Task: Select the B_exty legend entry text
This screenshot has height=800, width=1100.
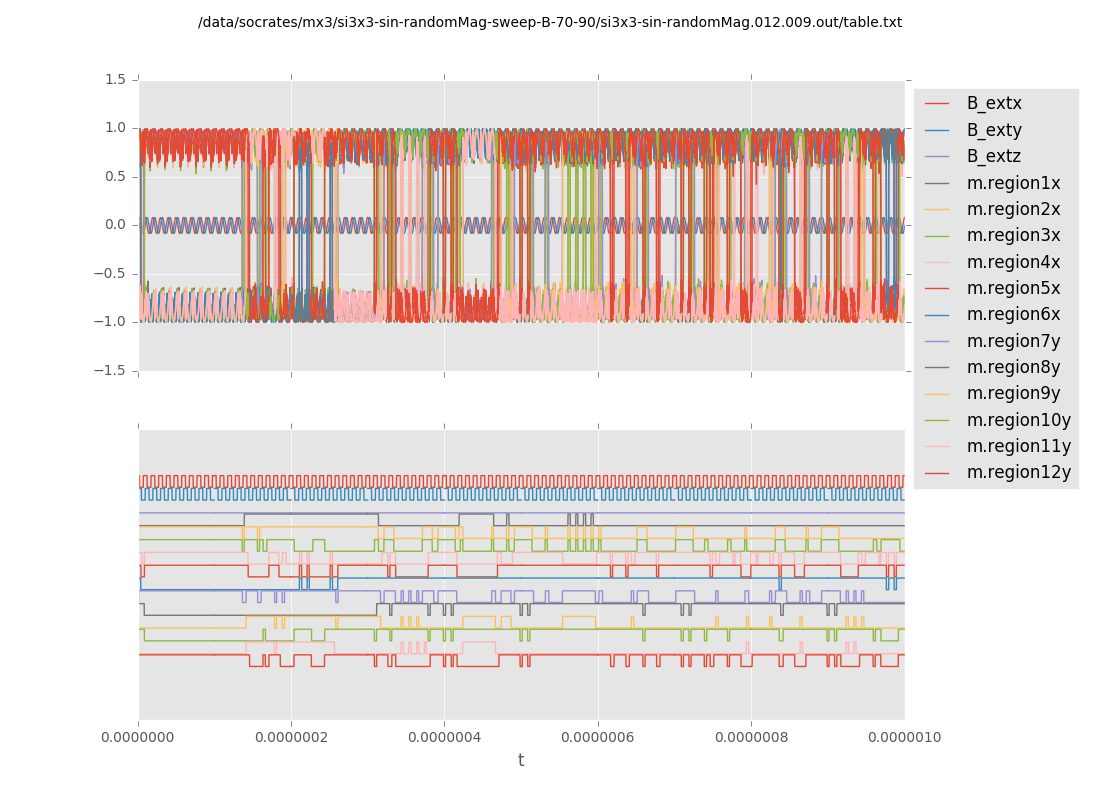Action: coord(993,130)
